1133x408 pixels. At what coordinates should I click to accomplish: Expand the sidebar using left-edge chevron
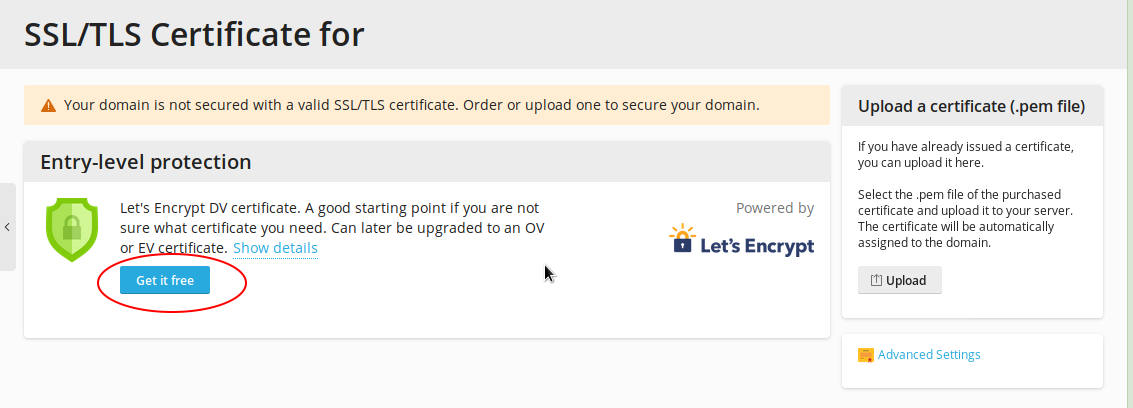click(7, 227)
